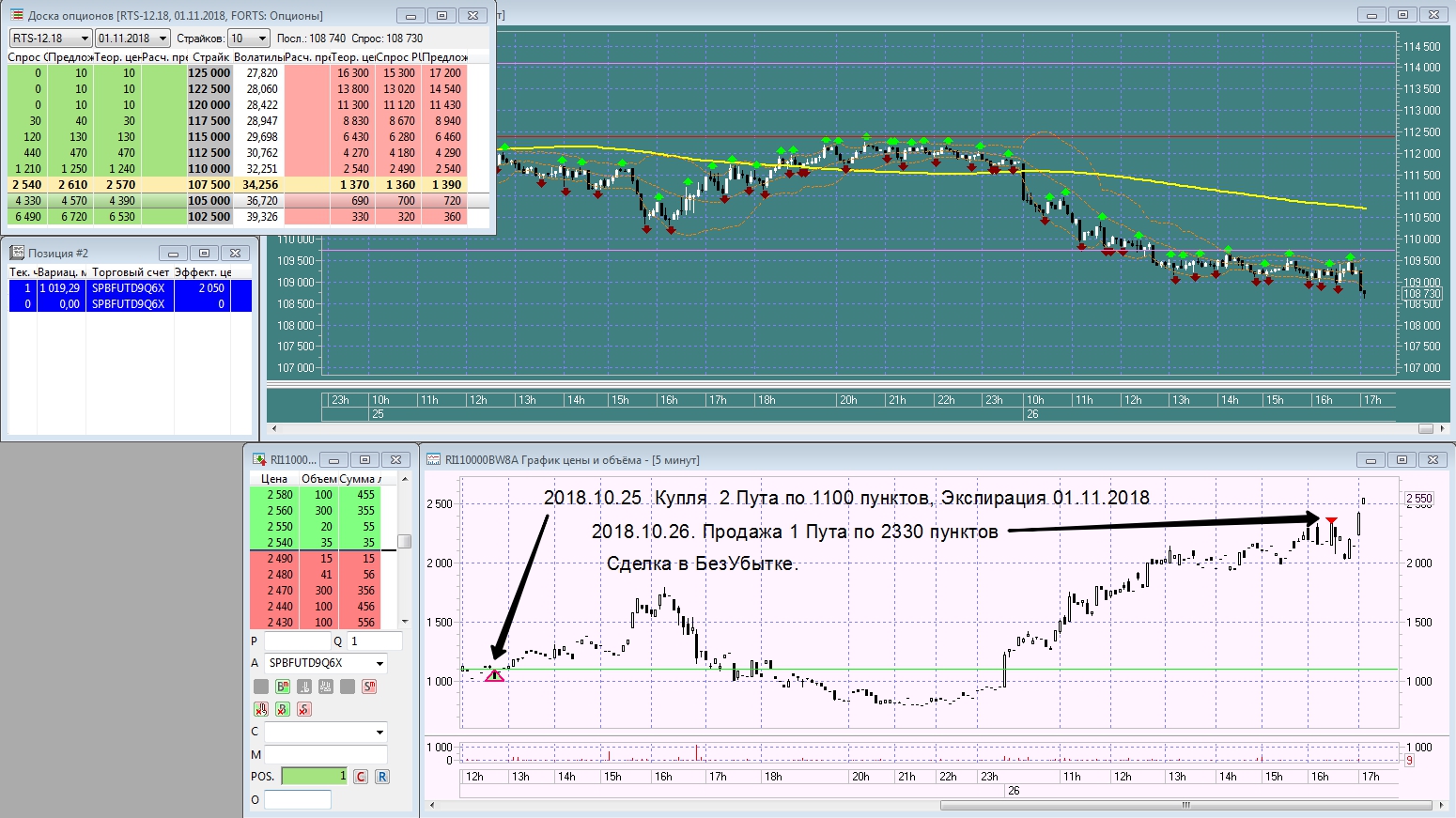Click the Buy at market (Bm) icon
This screenshot has height=818, width=1456.
tap(283, 687)
